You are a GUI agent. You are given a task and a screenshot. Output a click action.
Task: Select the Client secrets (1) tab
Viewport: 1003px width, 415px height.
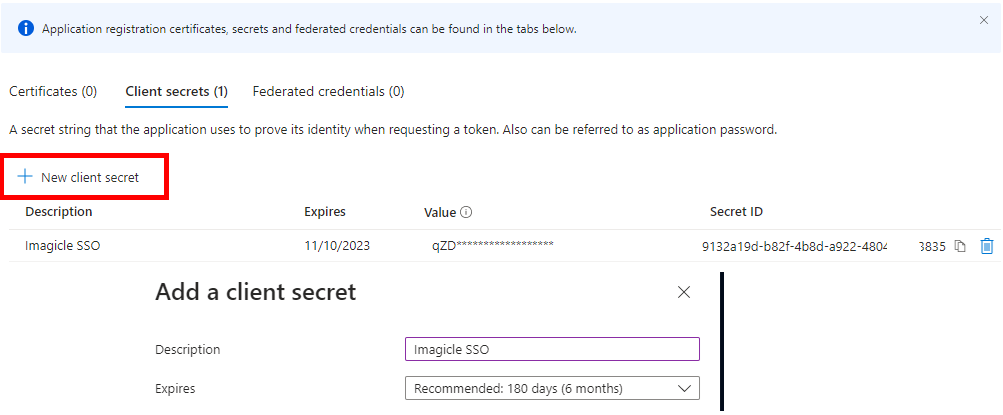(176, 91)
